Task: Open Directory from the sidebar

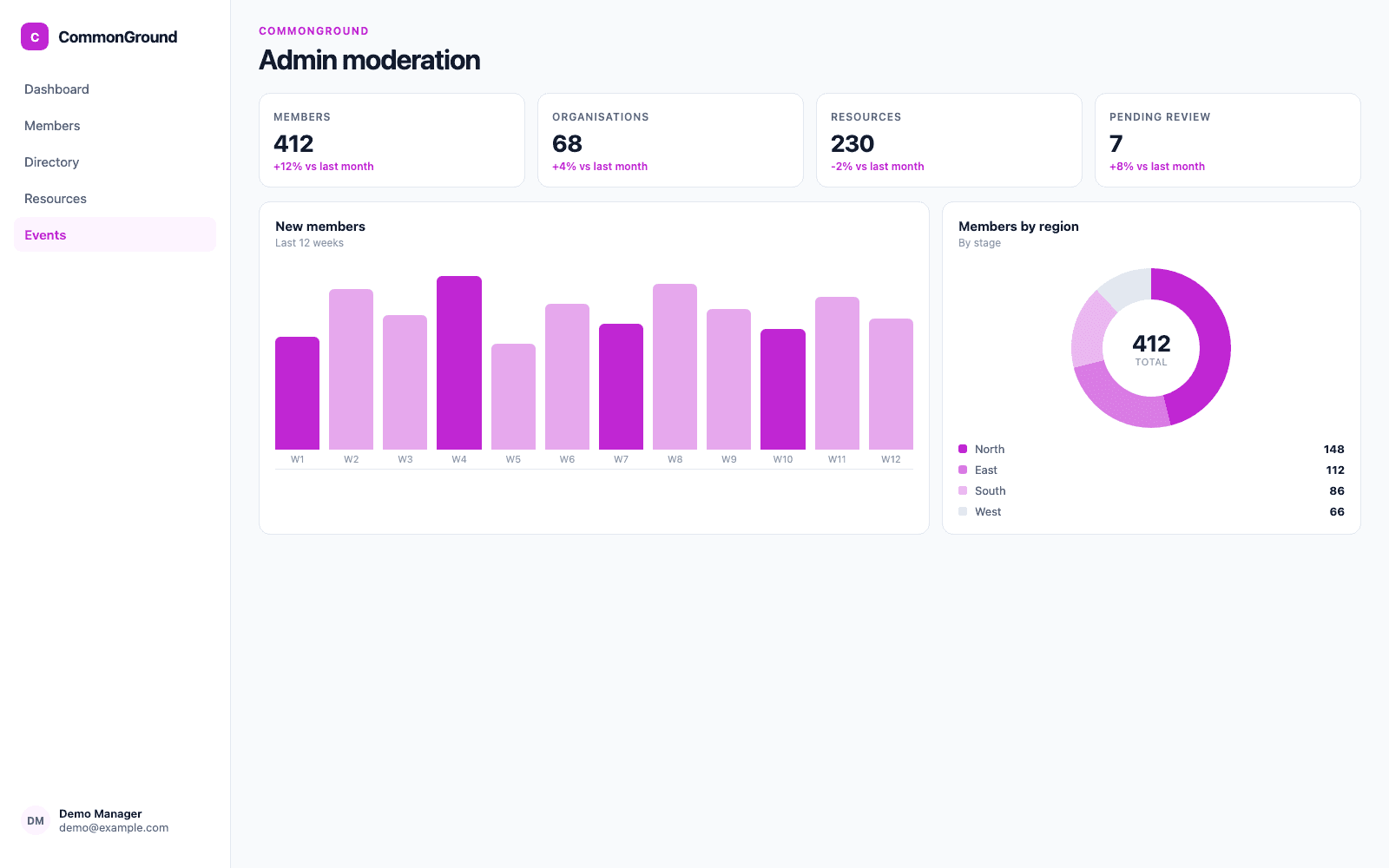Action: tap(115, 162)
